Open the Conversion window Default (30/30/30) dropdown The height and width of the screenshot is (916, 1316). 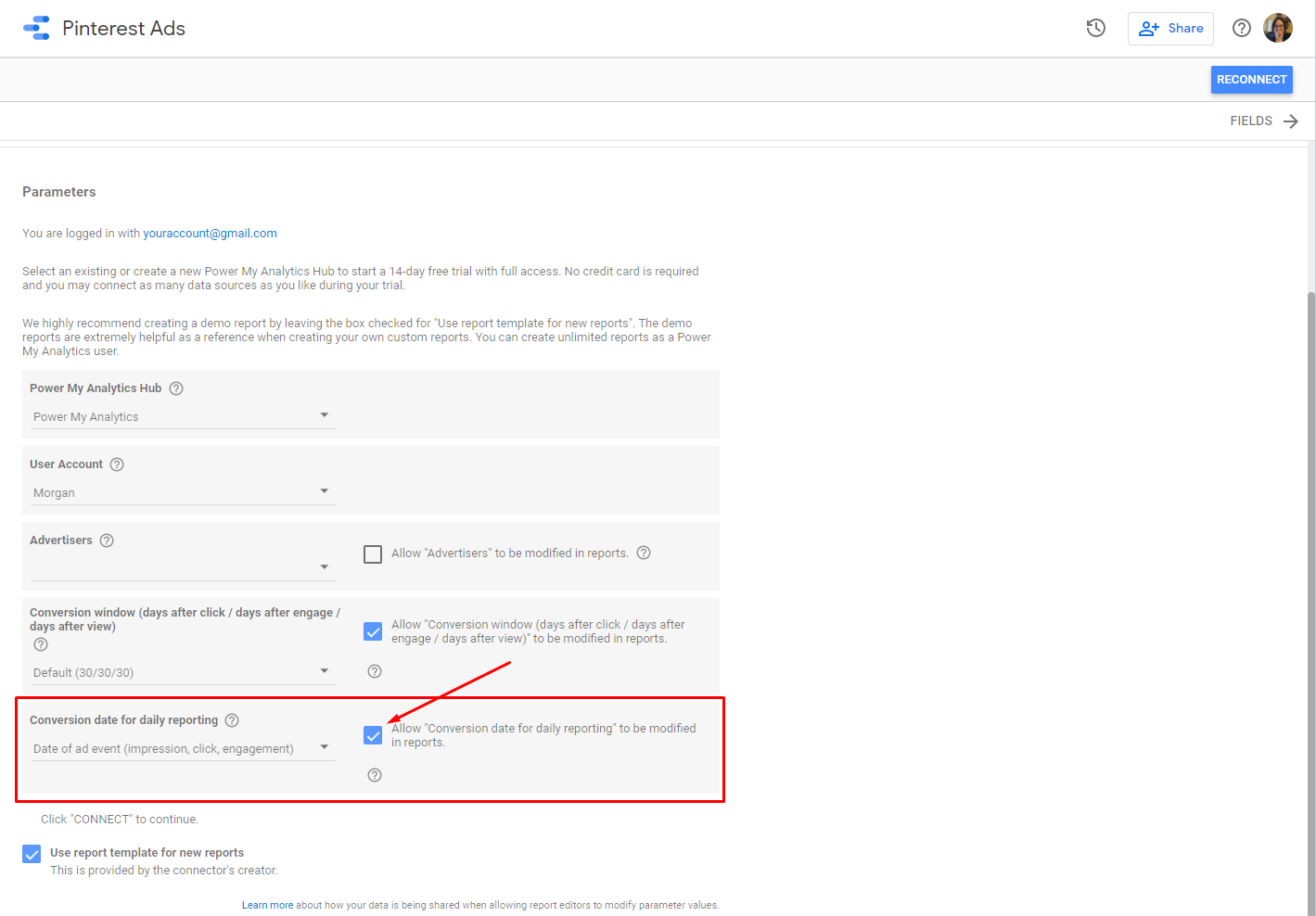(x=182, y=672)
